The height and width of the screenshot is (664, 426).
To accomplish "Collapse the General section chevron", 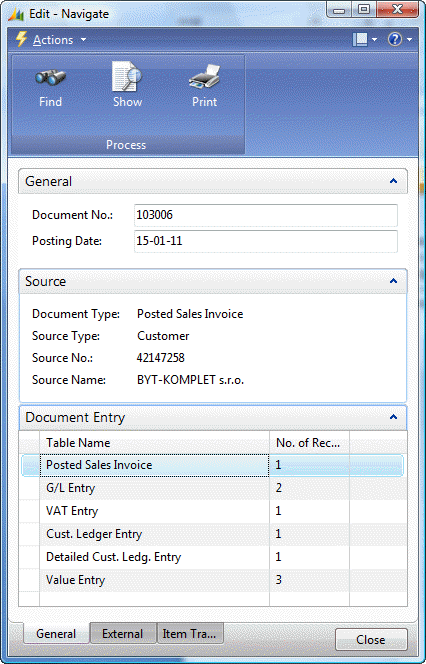I will tap(393, 181).
